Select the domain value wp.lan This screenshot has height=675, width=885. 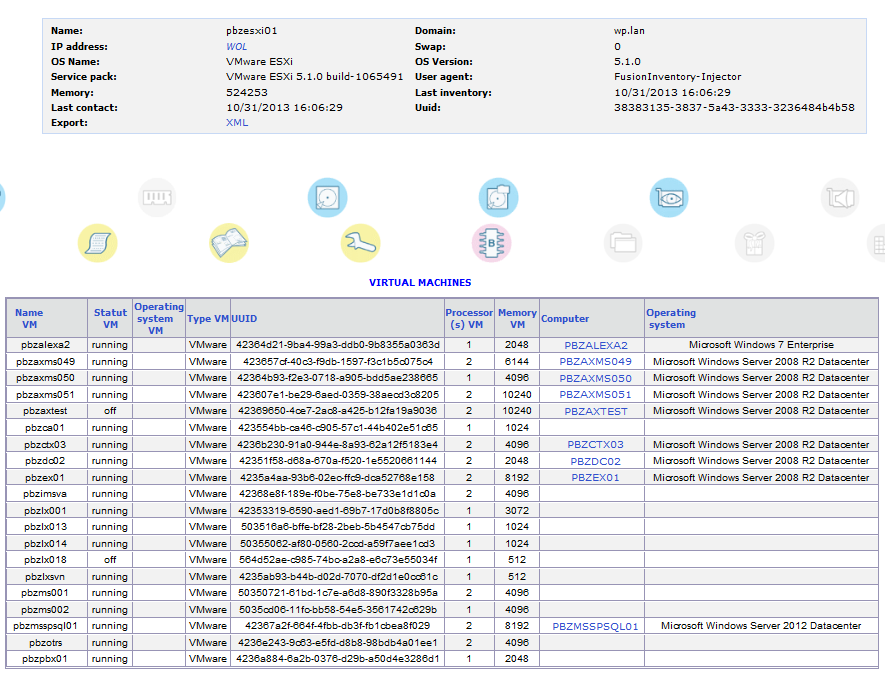tap(629, 31)
